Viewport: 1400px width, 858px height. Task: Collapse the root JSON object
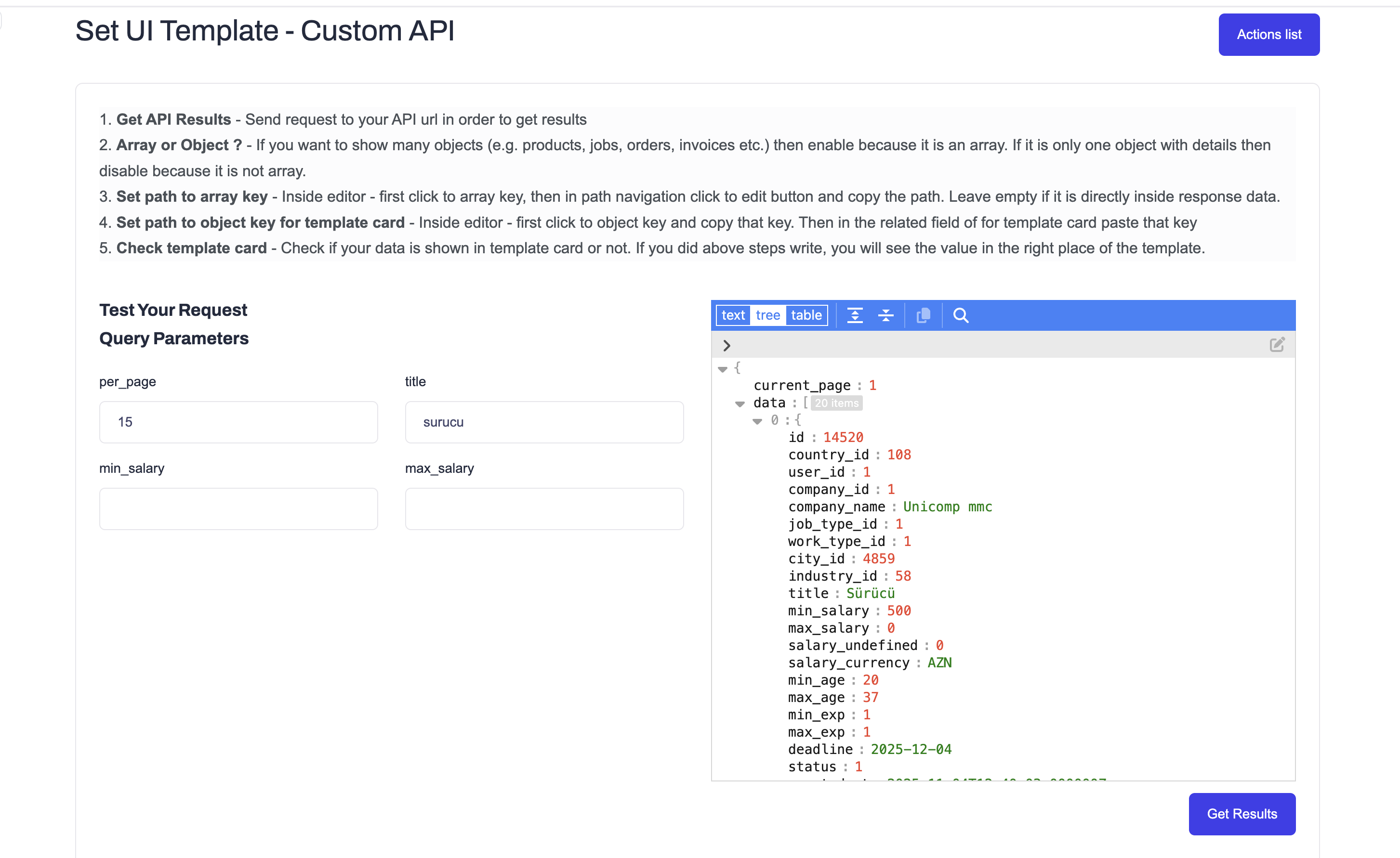tap(723, 369)
